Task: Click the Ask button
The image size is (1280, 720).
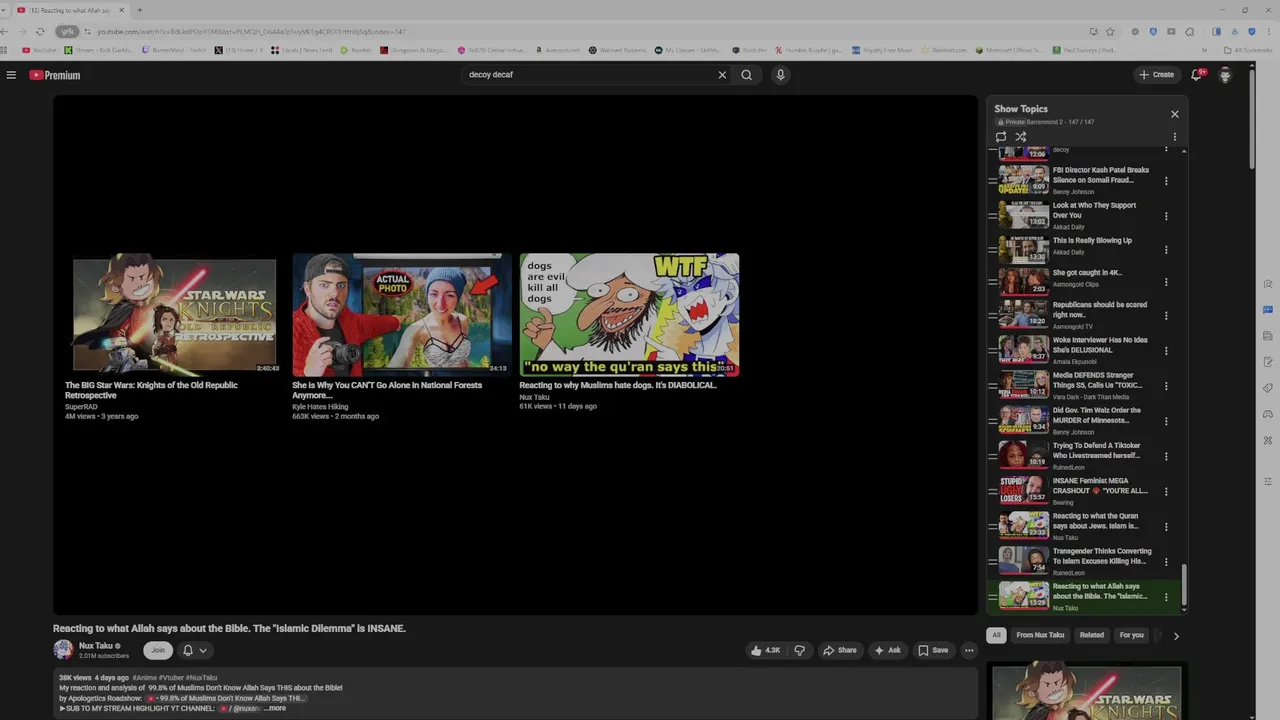Action: click(x=888, y=650)
